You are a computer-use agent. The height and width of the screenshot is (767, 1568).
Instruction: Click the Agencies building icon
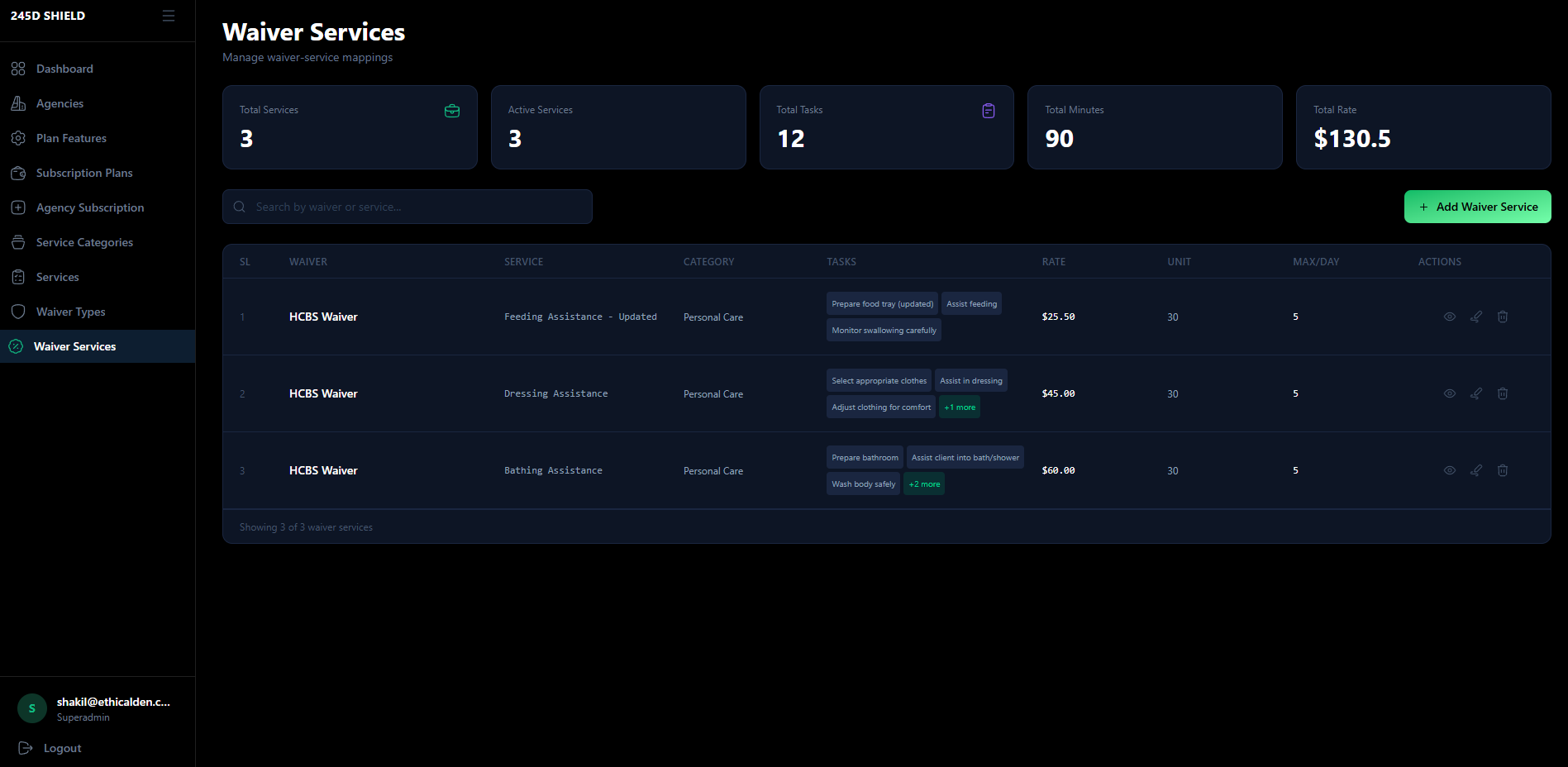pyautogui.click(x=18, y=103)
